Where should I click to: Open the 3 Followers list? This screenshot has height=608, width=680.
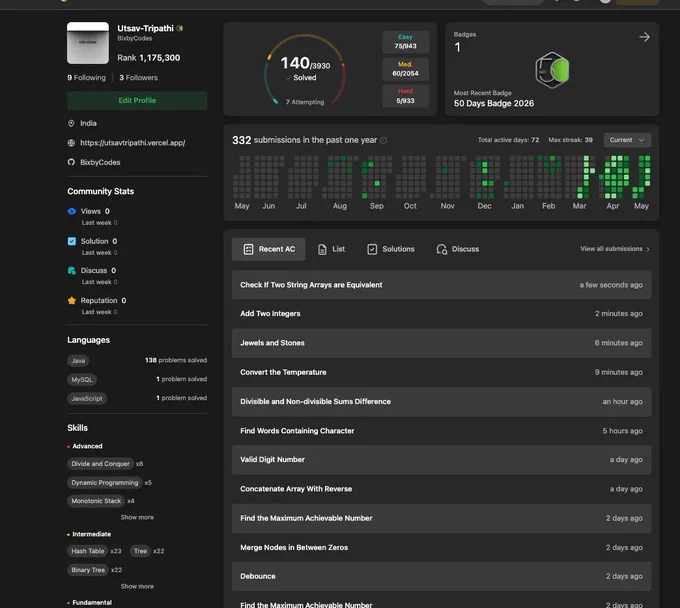coord(138,78)
